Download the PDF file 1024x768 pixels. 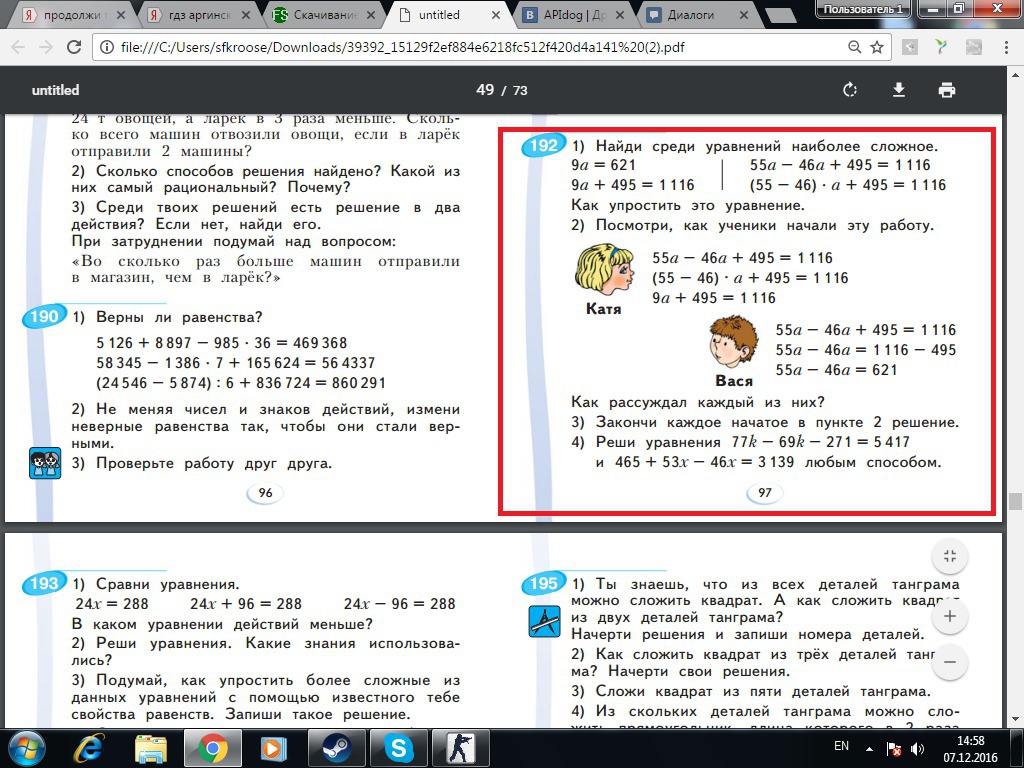click(x=898, y=90)
